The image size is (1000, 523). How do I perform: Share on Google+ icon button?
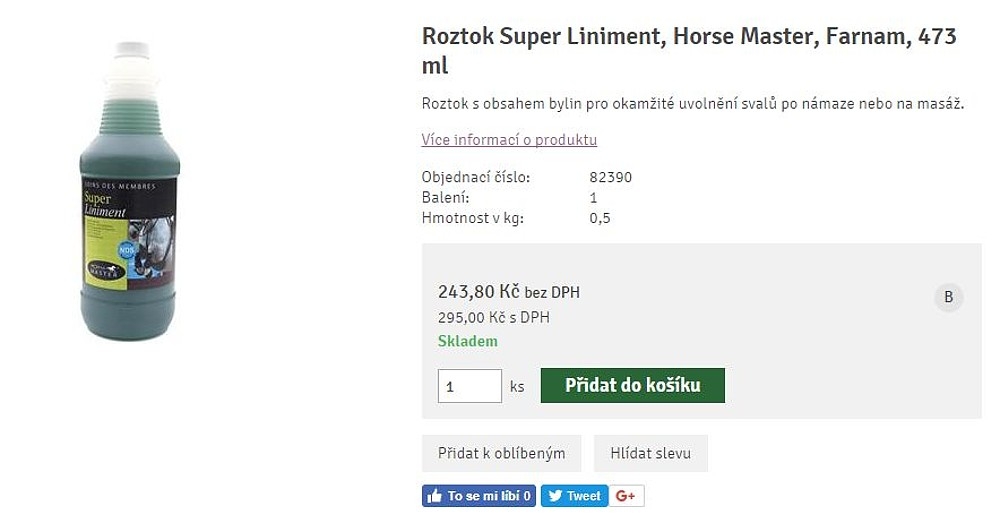point(627,496)
